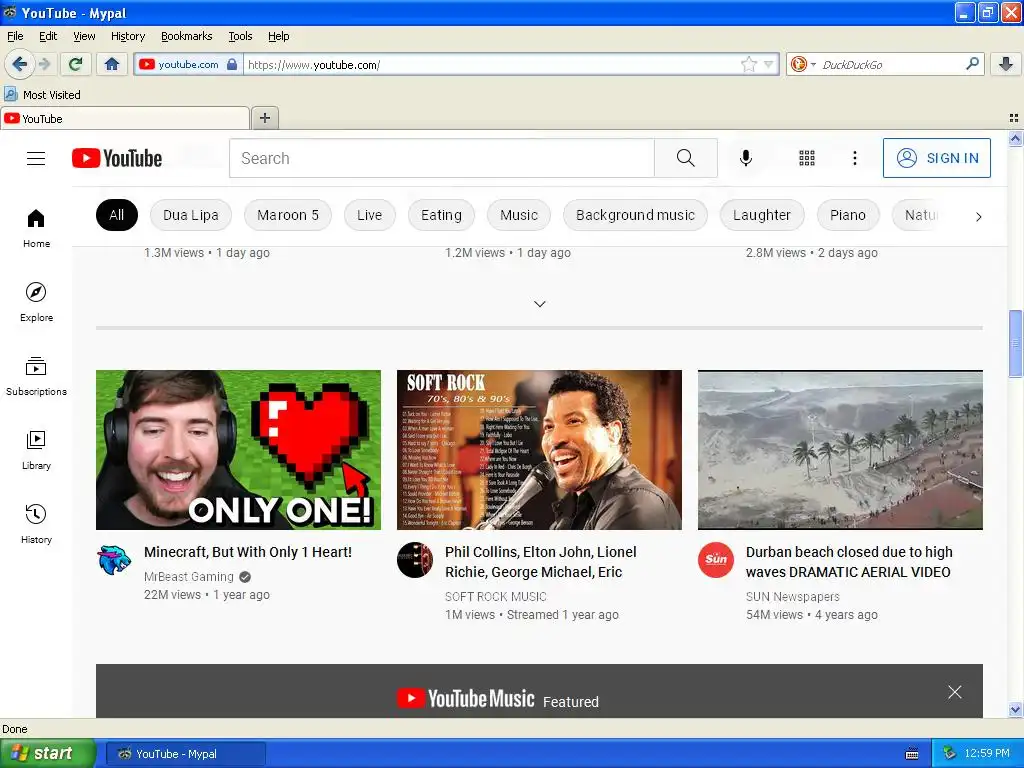Select the Live filter chip
This screenshot has height=768, width=1024.
(370, 215)
